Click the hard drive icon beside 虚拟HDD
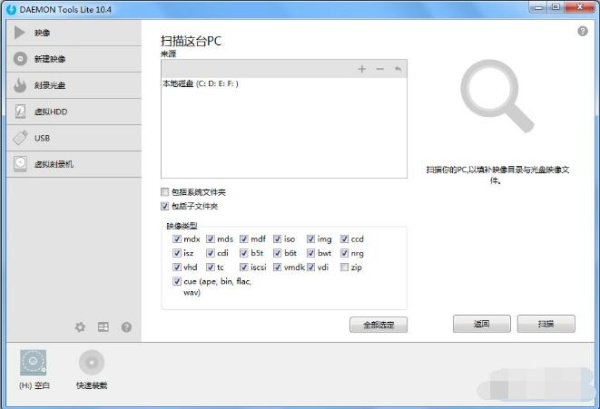This screenshot has width=600, height=409. point(20,112)
